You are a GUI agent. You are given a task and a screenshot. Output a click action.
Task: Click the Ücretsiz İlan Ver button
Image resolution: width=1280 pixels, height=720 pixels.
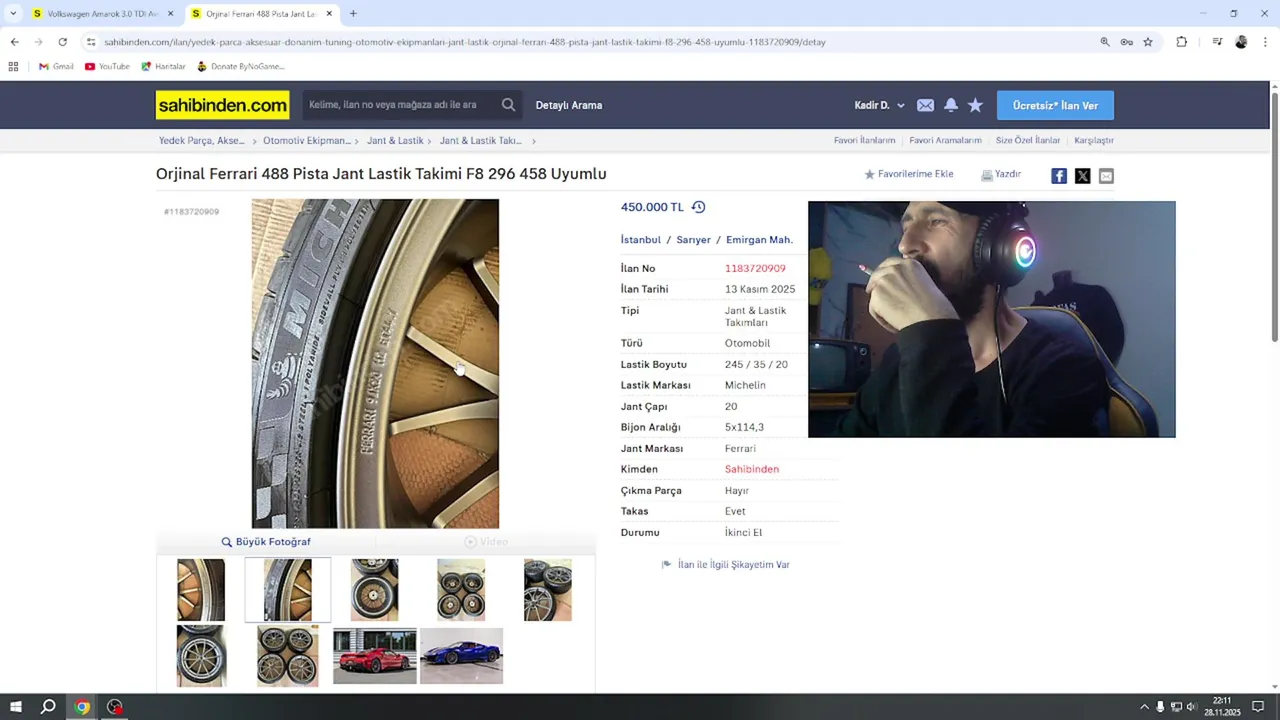pos(1055,105)
